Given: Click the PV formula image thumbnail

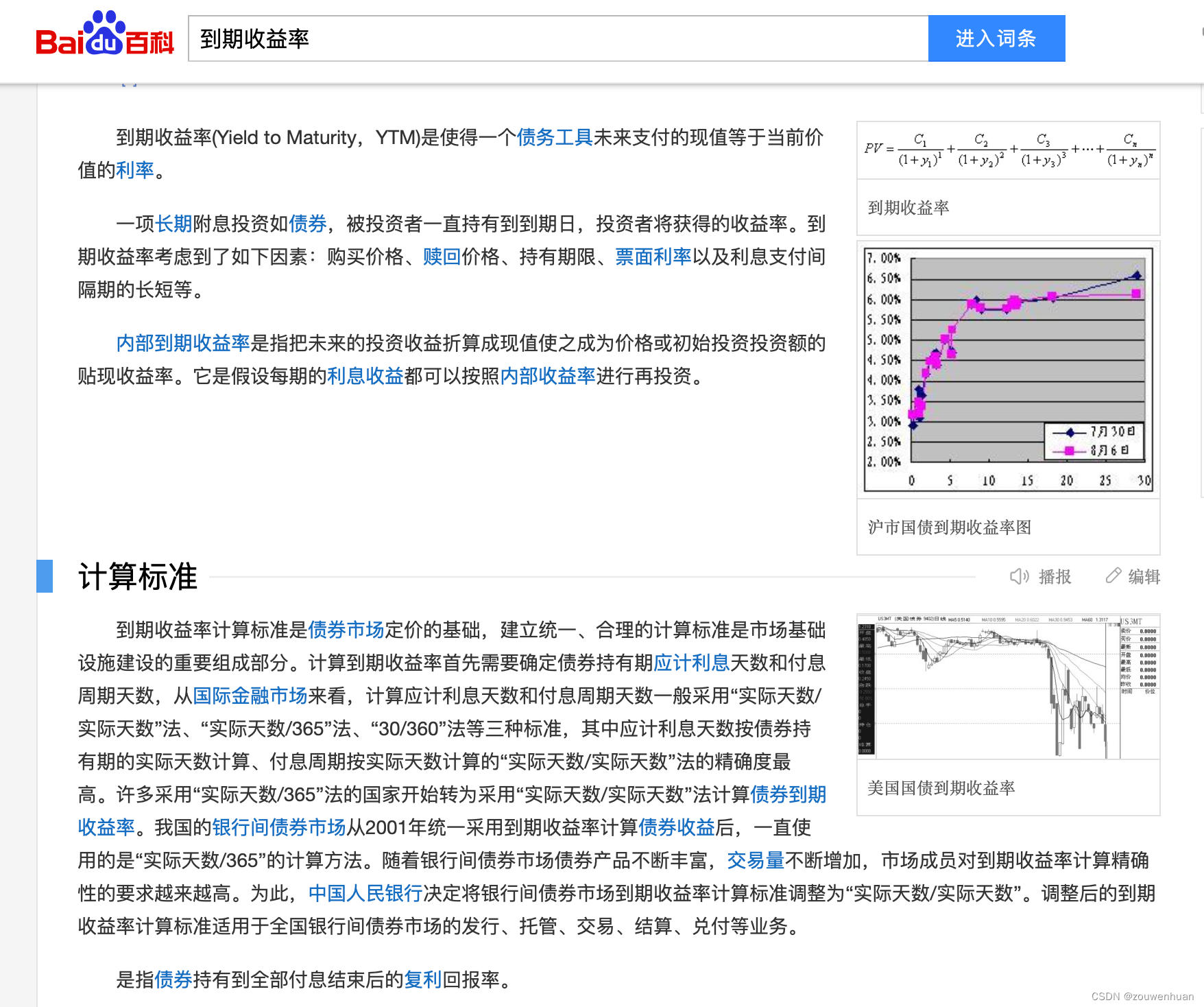Looking at the screenshot, I should pyautogui.click(x=1009, y=152).
